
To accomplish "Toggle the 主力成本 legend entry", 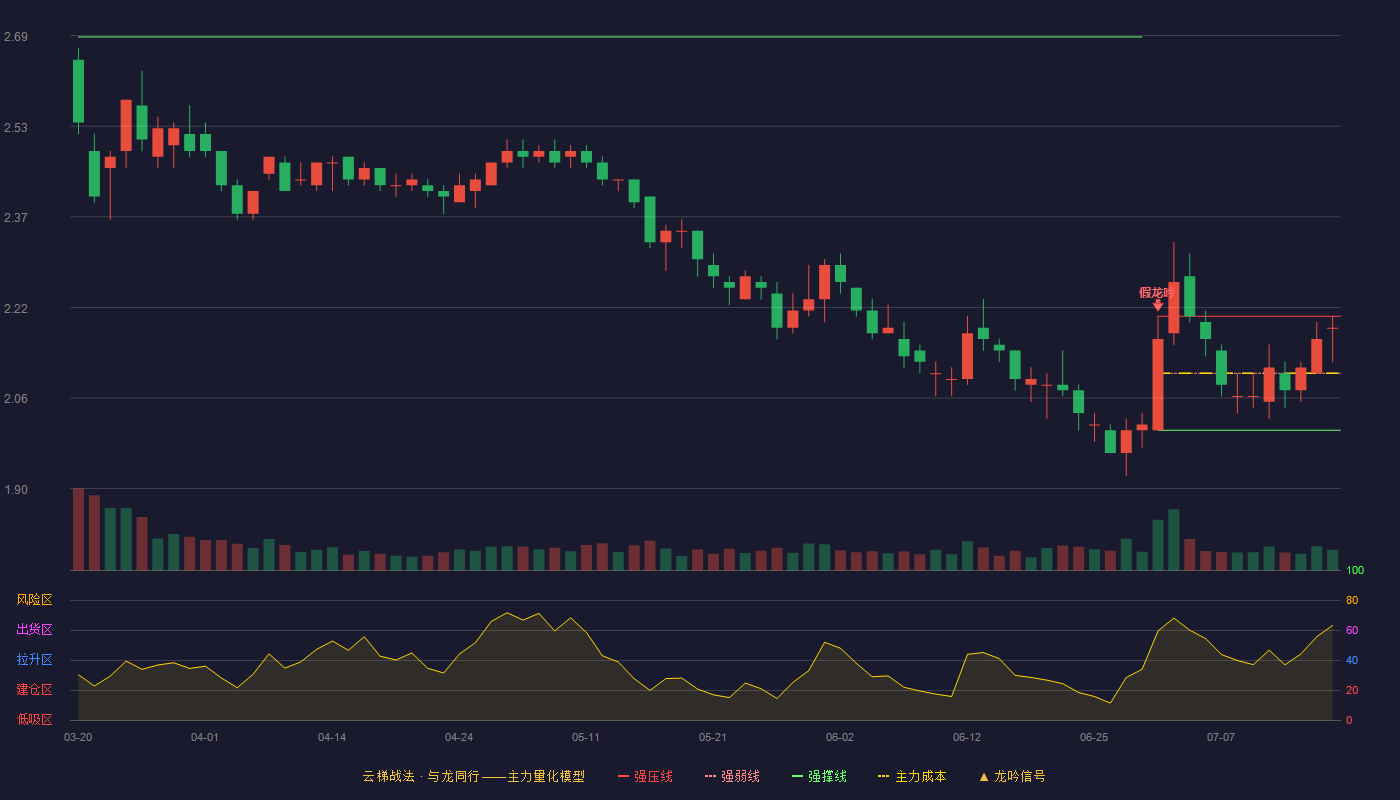I will click(912, 776).
